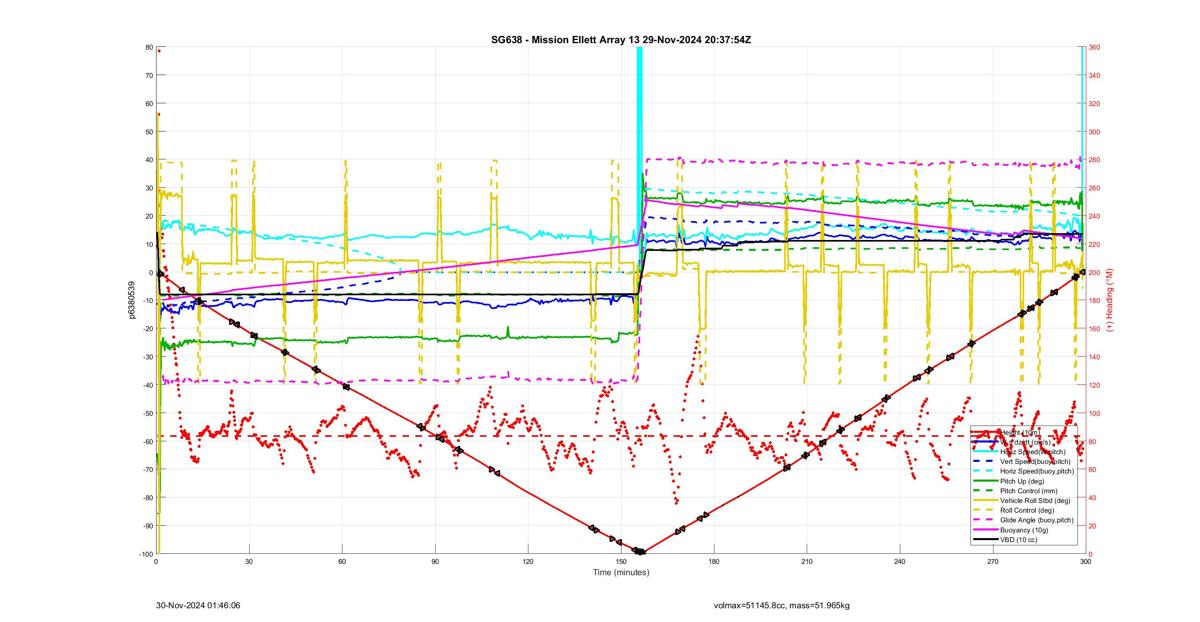The image size is (1200, 622).
Task: Click the x-axis tick label '30'
Action: point(249,562)
